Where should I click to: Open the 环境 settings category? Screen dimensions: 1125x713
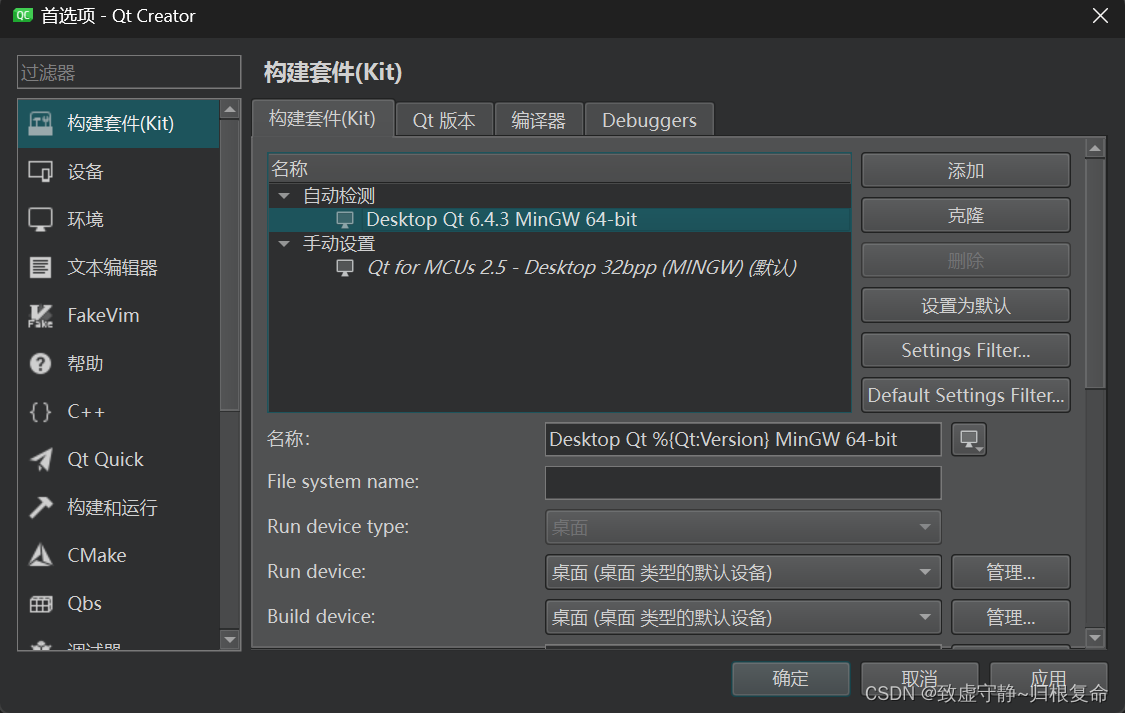118,219
